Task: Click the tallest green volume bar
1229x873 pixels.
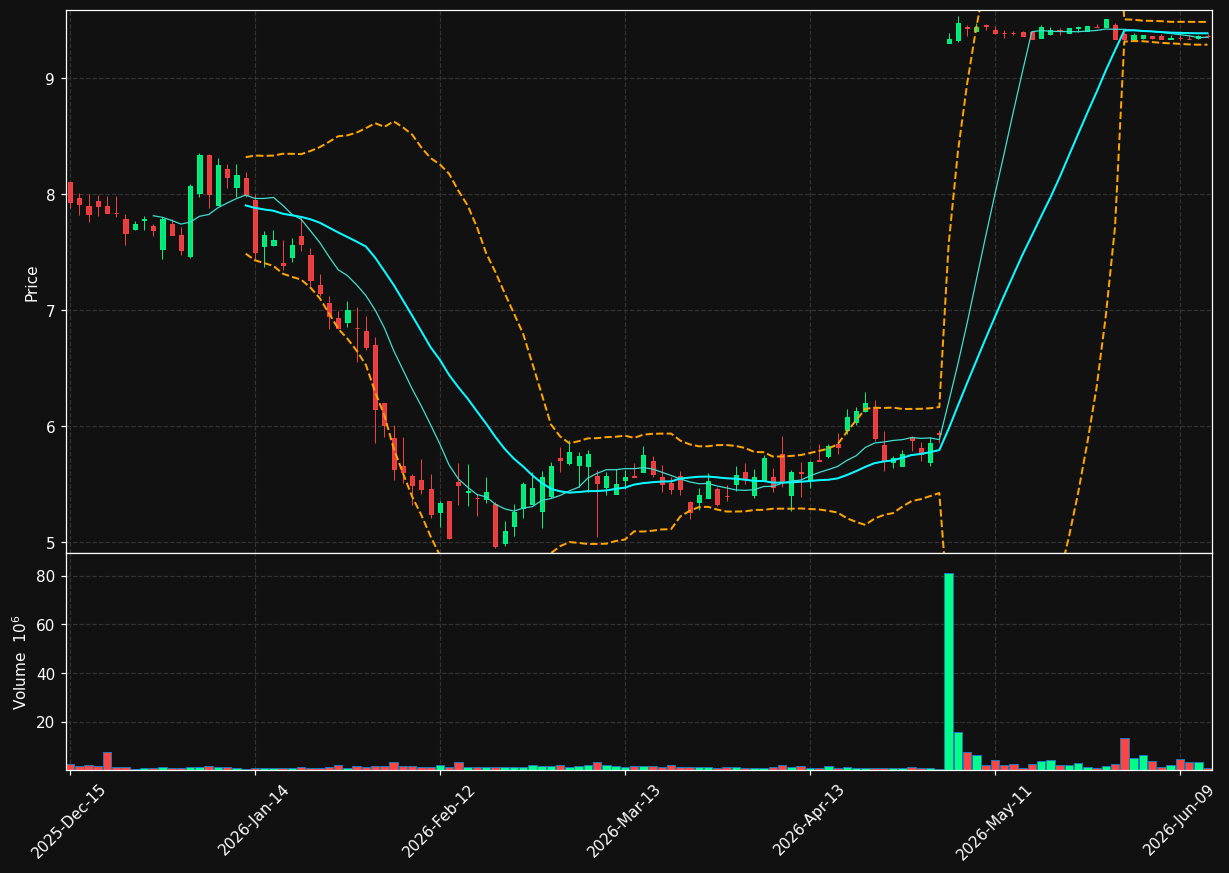Action: [949, 671]
